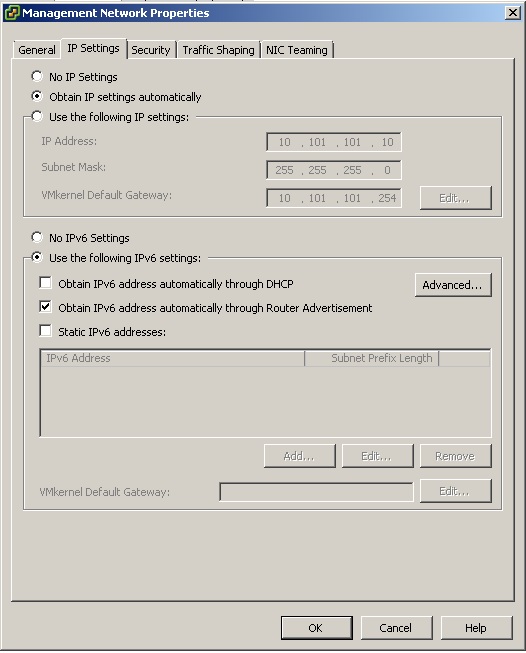Uncheck IPv6 Router Advertisement option
Image resolution: width=526 pixels, height=653 pixels.
point(45,307)
